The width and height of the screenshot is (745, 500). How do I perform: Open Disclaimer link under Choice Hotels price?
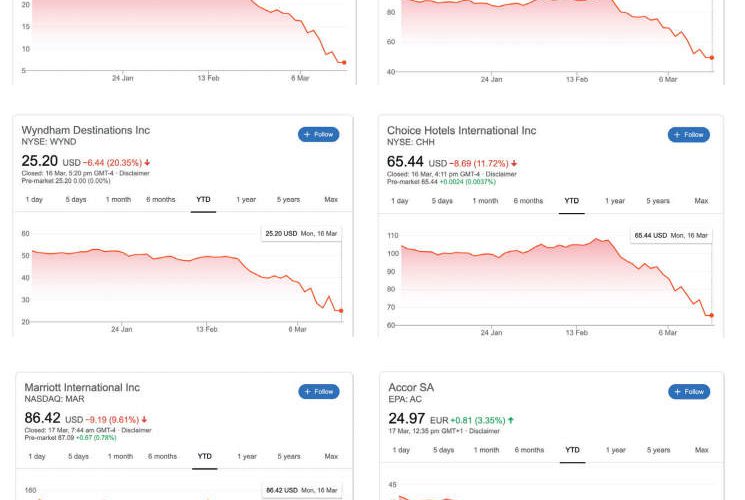pos(501,174)
